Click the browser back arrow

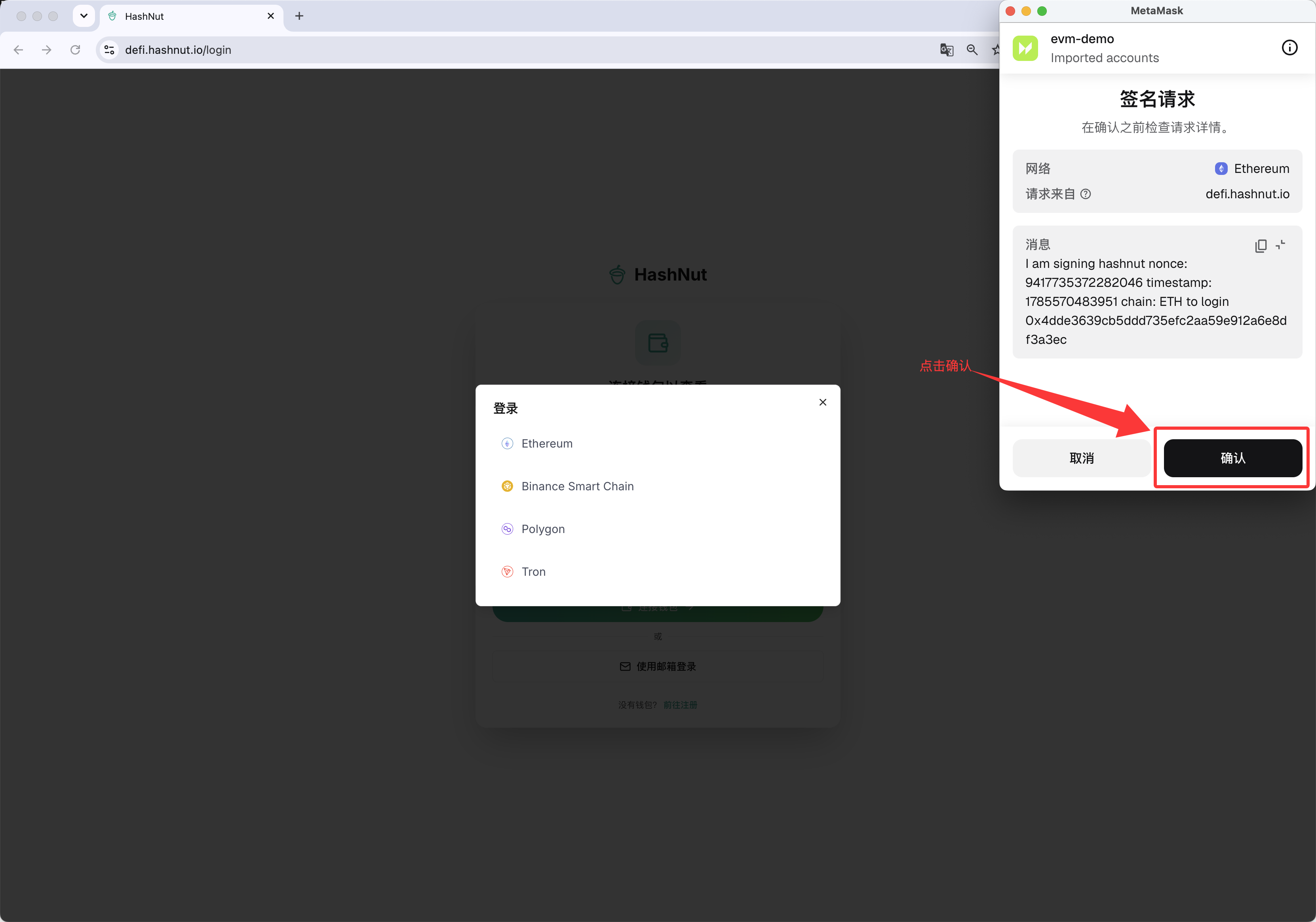pos(18,50)
